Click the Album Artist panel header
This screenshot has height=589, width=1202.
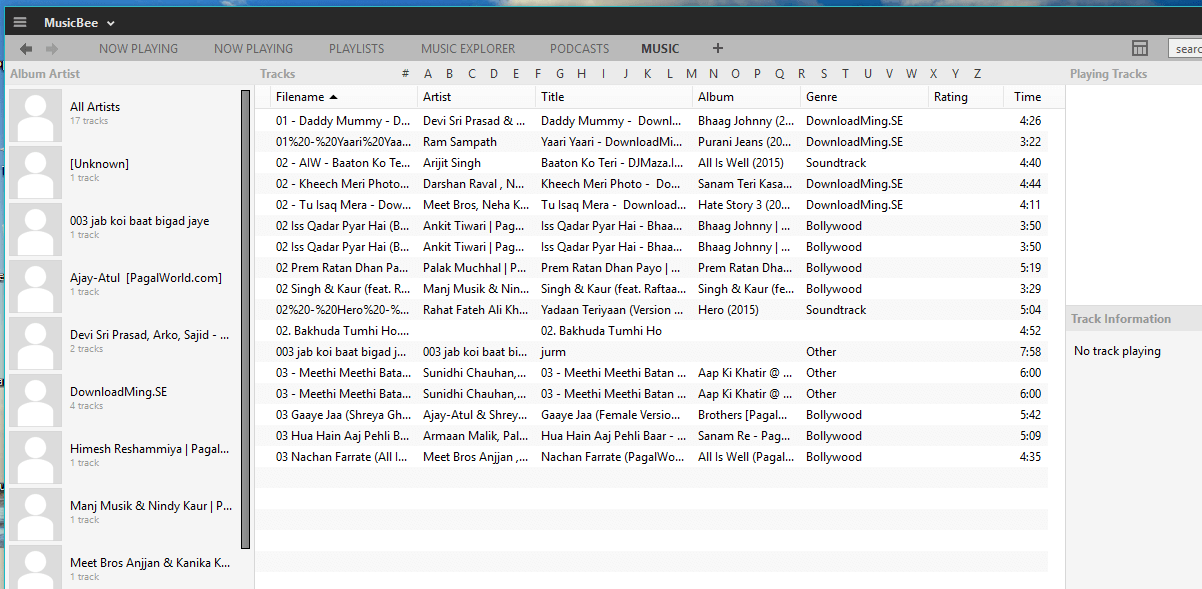pyautogui.click(x=45, y=74)
